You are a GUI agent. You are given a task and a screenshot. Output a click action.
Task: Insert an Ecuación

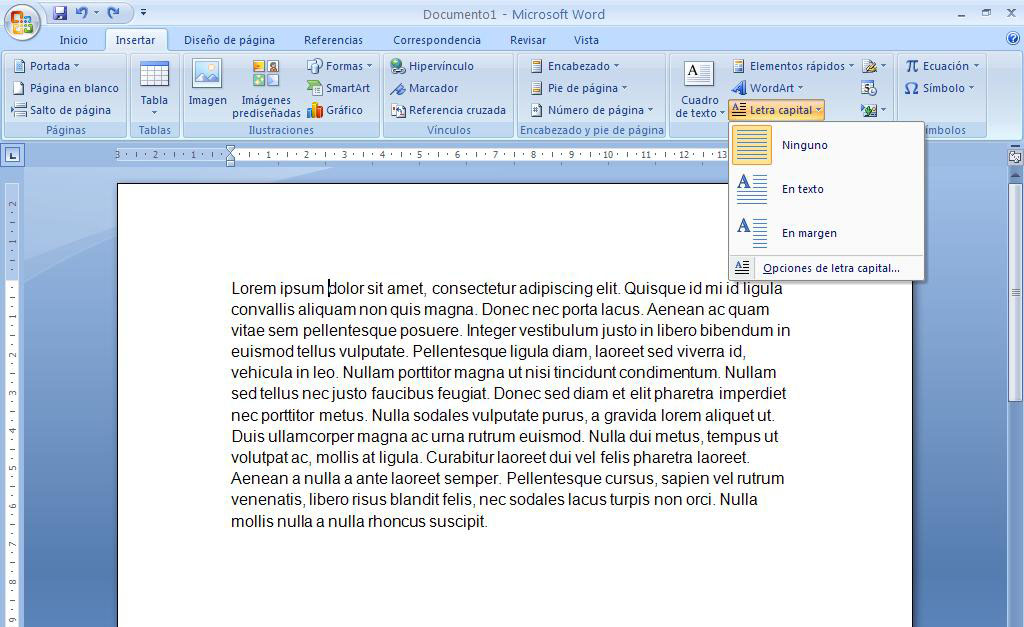click(941, 65)
